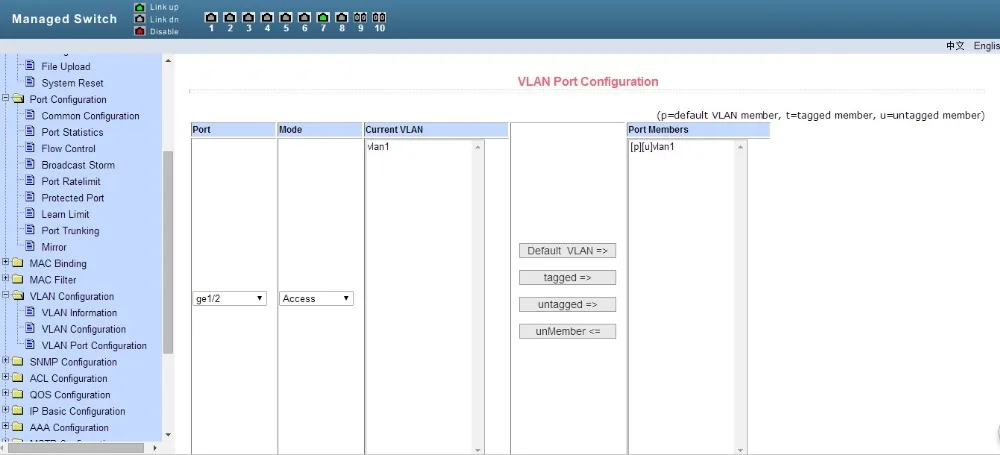Click port 6 status icon in header
This screenshot has height=455, width=1000.
coord(304,18)
